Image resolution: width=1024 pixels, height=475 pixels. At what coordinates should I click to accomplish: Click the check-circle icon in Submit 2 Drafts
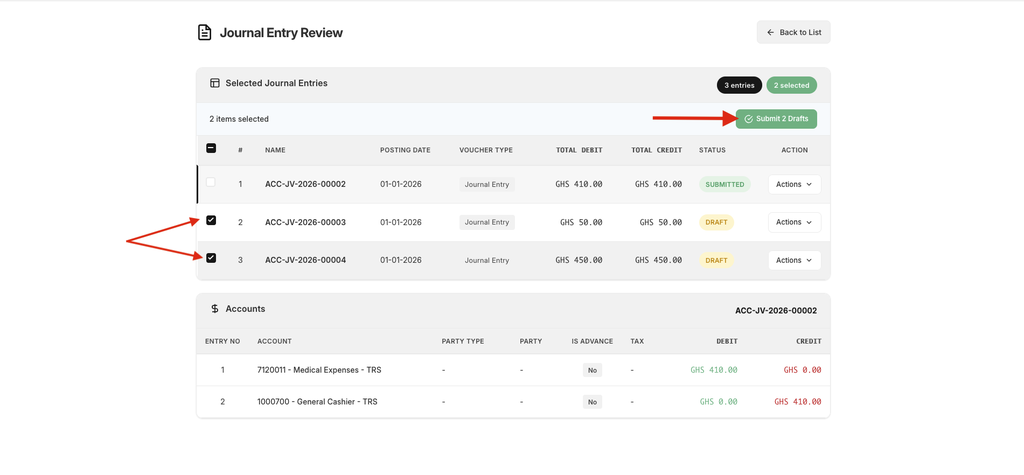[748, 119]
